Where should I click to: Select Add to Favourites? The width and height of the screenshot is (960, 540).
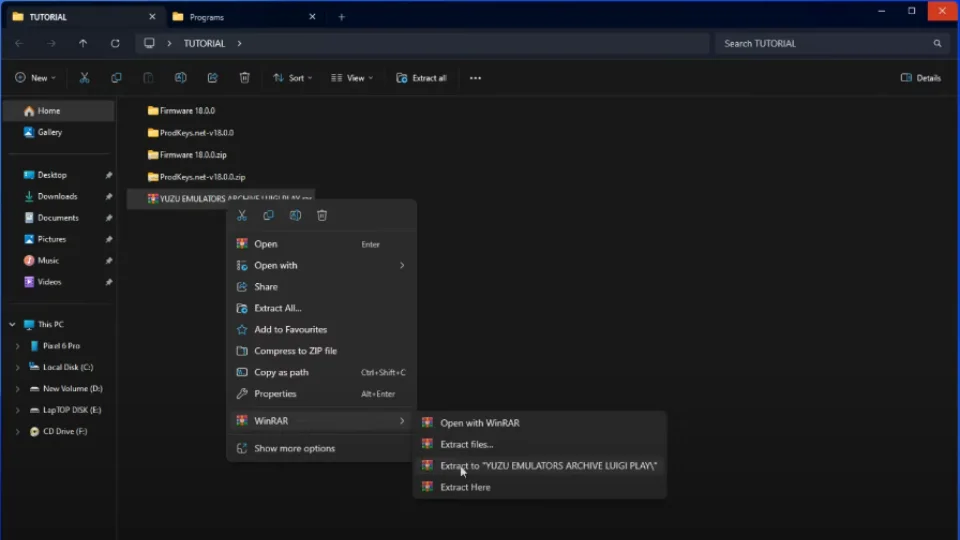[321, 329]
